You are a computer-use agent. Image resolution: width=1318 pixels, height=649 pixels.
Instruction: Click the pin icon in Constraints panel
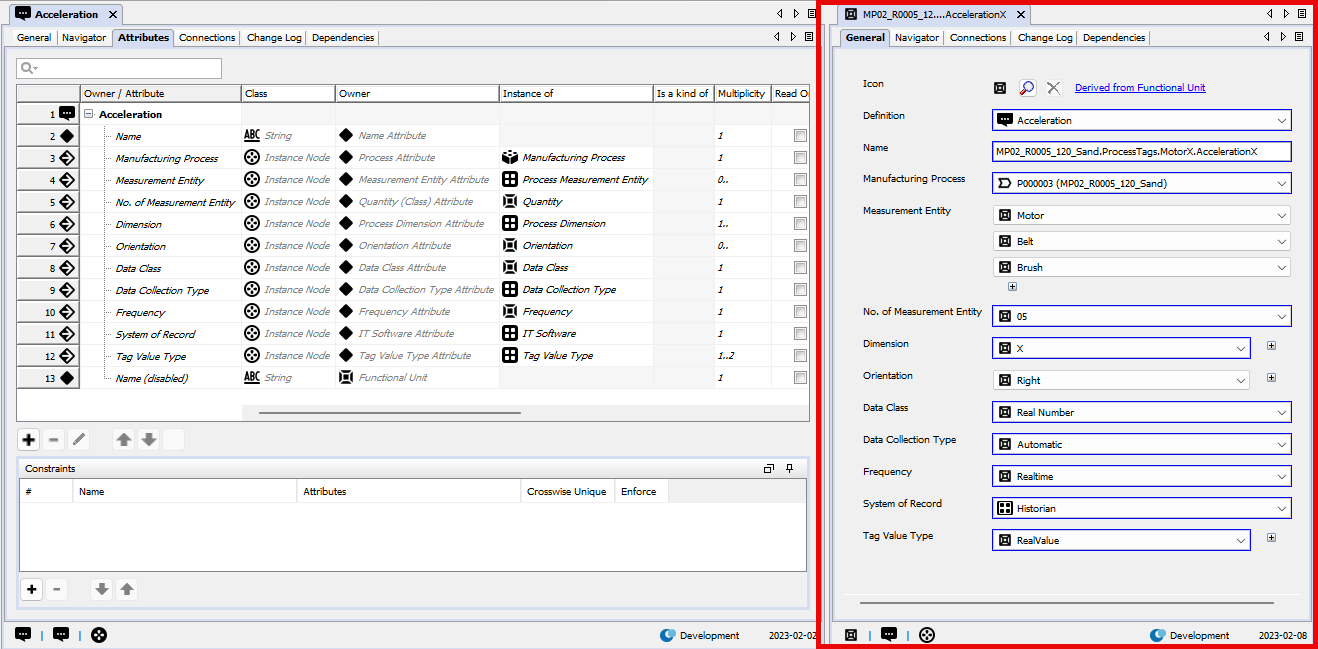(789, 468)
